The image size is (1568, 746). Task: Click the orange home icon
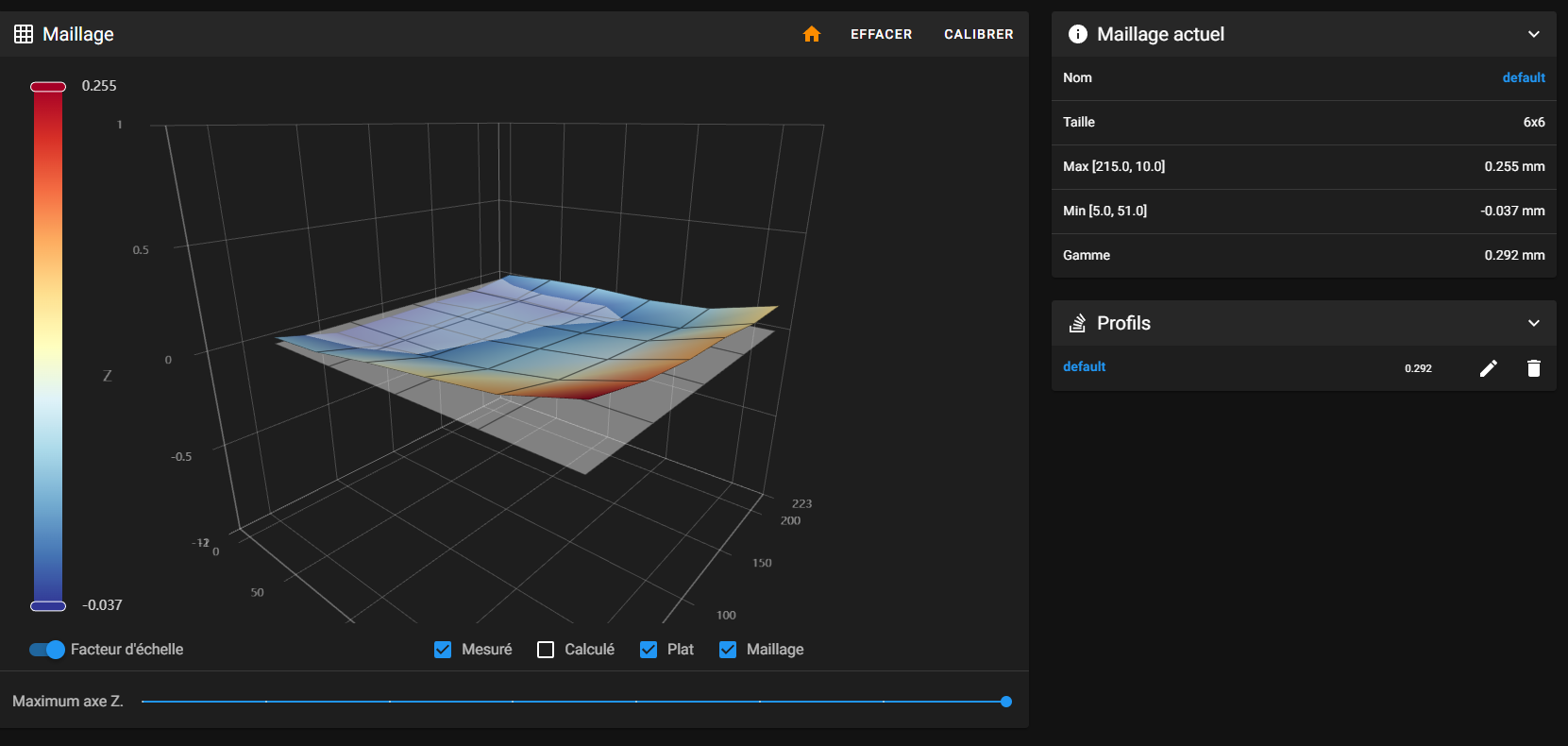[x=812, y=34]
